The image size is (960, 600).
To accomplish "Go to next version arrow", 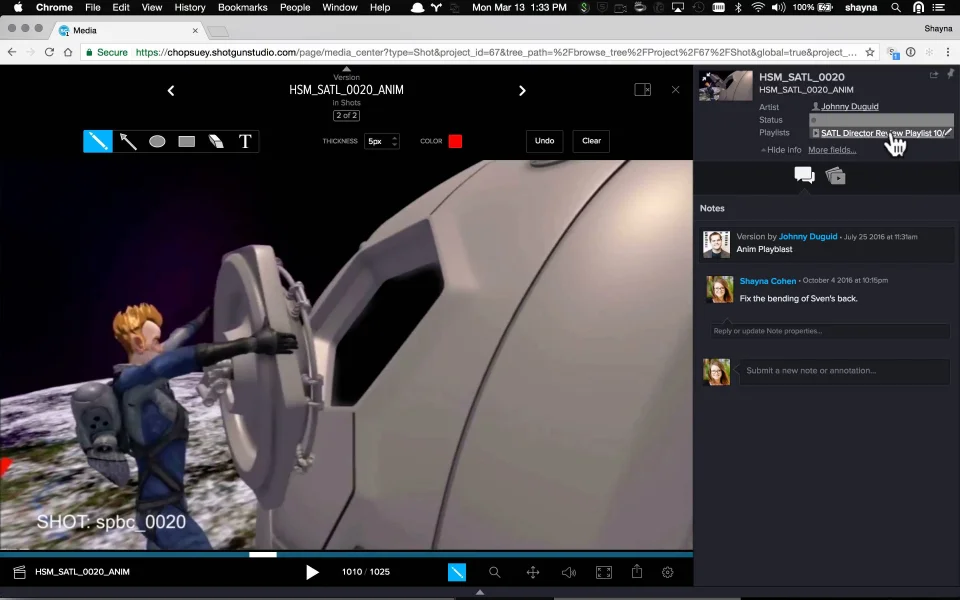I will pyautogui.click(x=522, y=91).
